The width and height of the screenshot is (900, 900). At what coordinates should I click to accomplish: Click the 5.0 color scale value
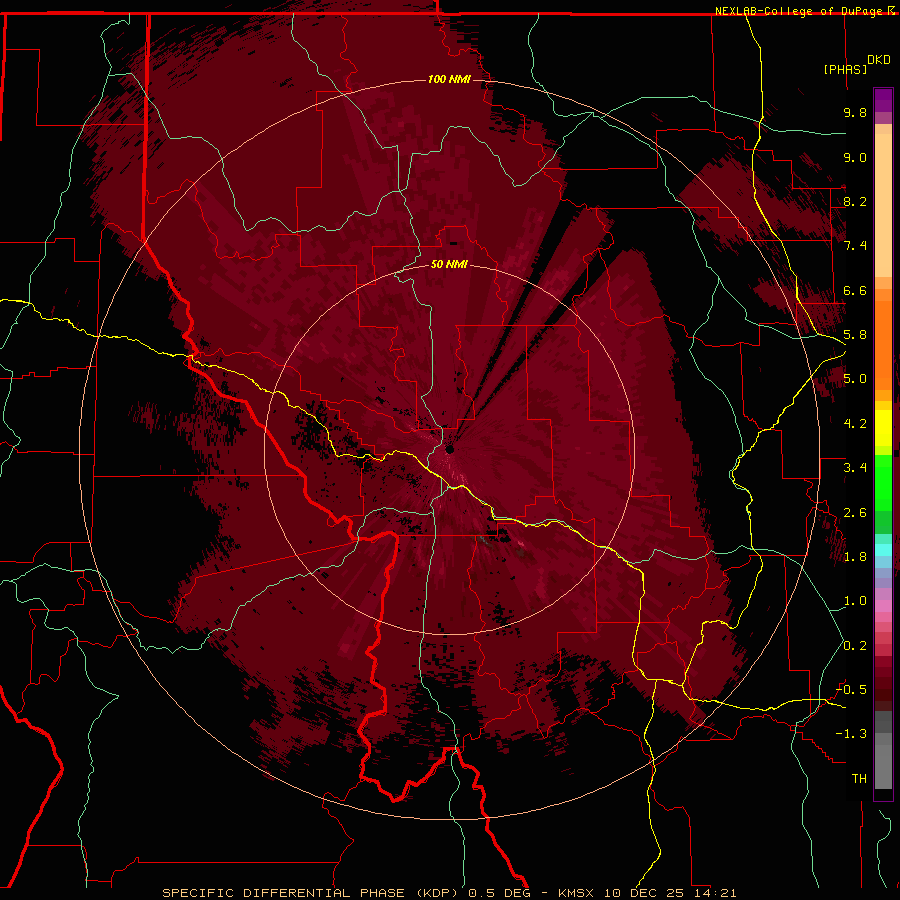coord(855,379)
